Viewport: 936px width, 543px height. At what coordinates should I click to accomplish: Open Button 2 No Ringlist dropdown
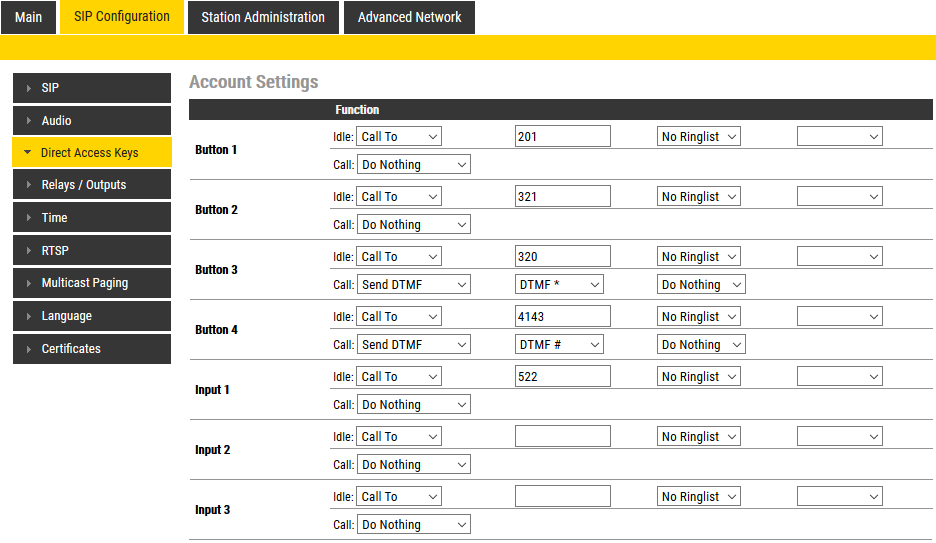[699, 197]
